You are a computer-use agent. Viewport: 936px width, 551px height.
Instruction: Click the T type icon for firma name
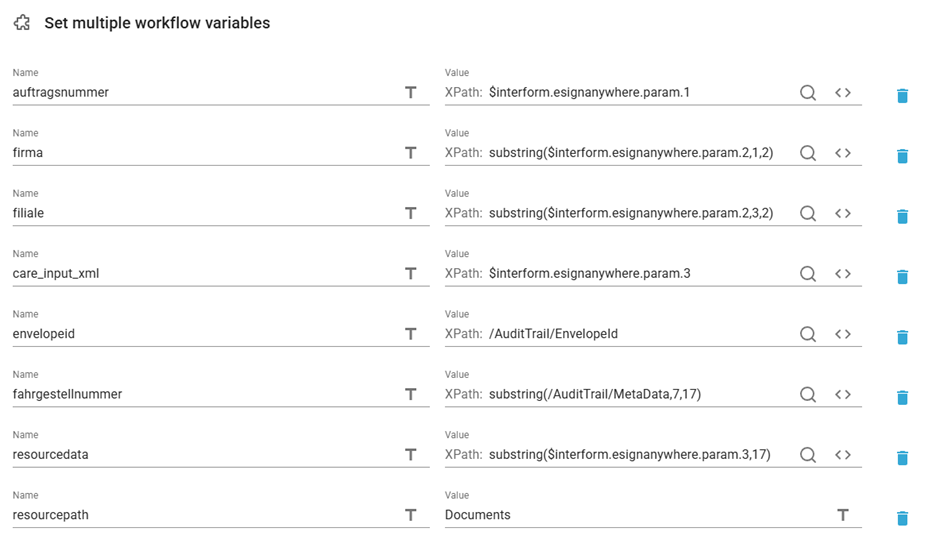coord(411,153)
